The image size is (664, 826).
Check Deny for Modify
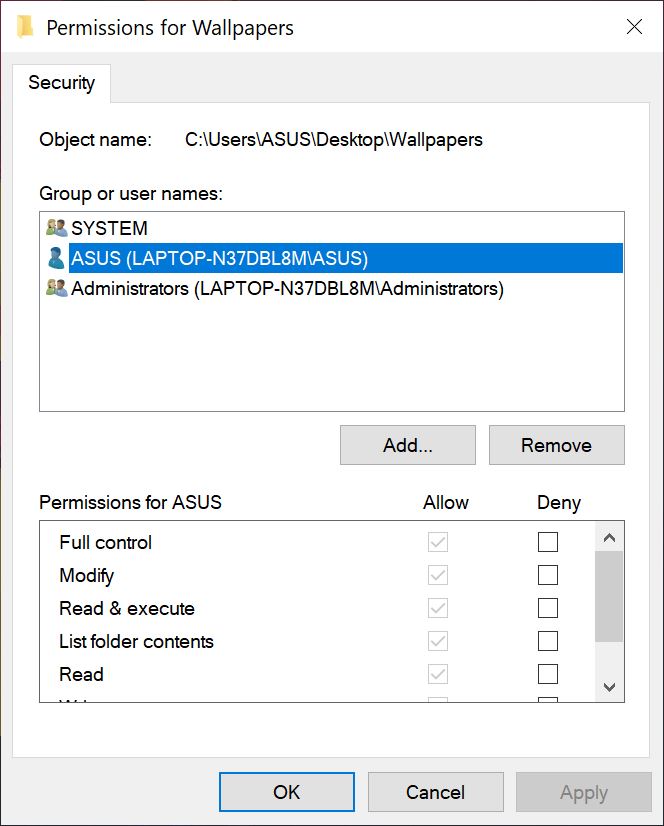pyautogui.click(x=548, y=575)
